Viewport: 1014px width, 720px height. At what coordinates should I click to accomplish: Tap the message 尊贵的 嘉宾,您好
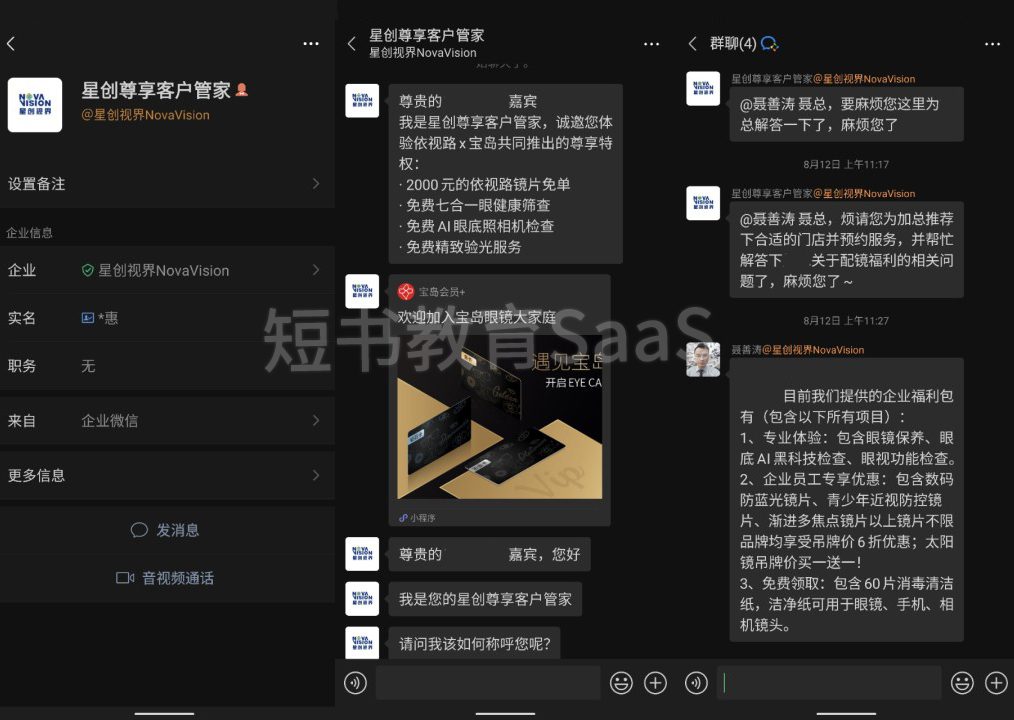490,554
